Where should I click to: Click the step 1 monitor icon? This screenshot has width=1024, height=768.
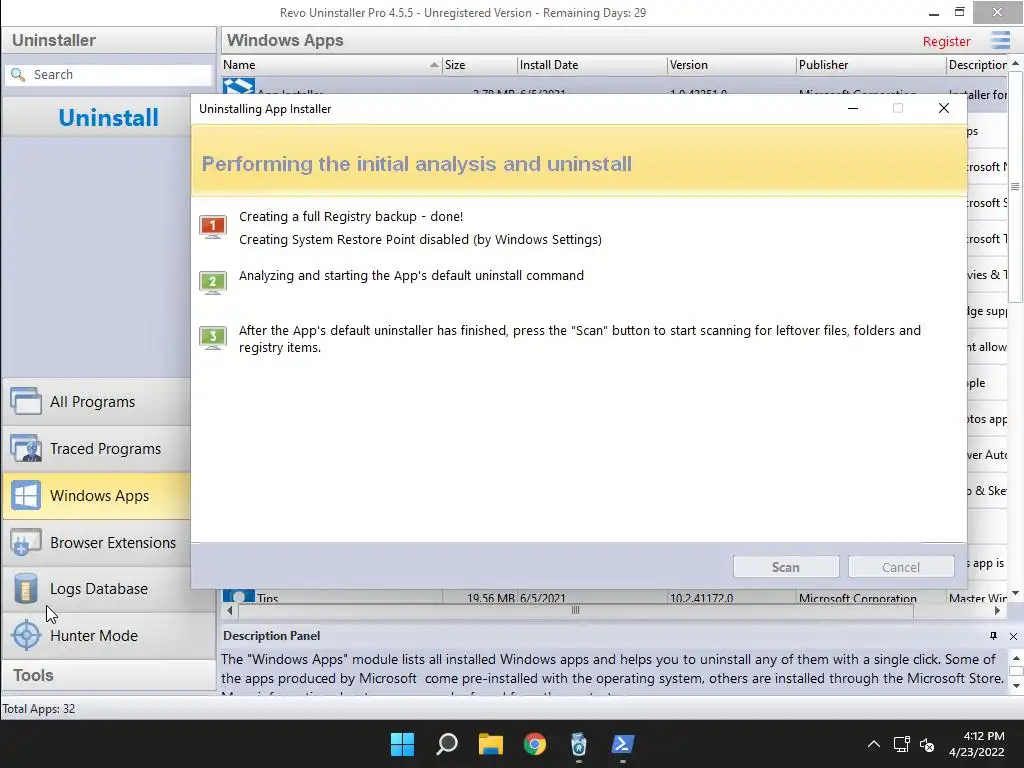[x=213, y=227]
